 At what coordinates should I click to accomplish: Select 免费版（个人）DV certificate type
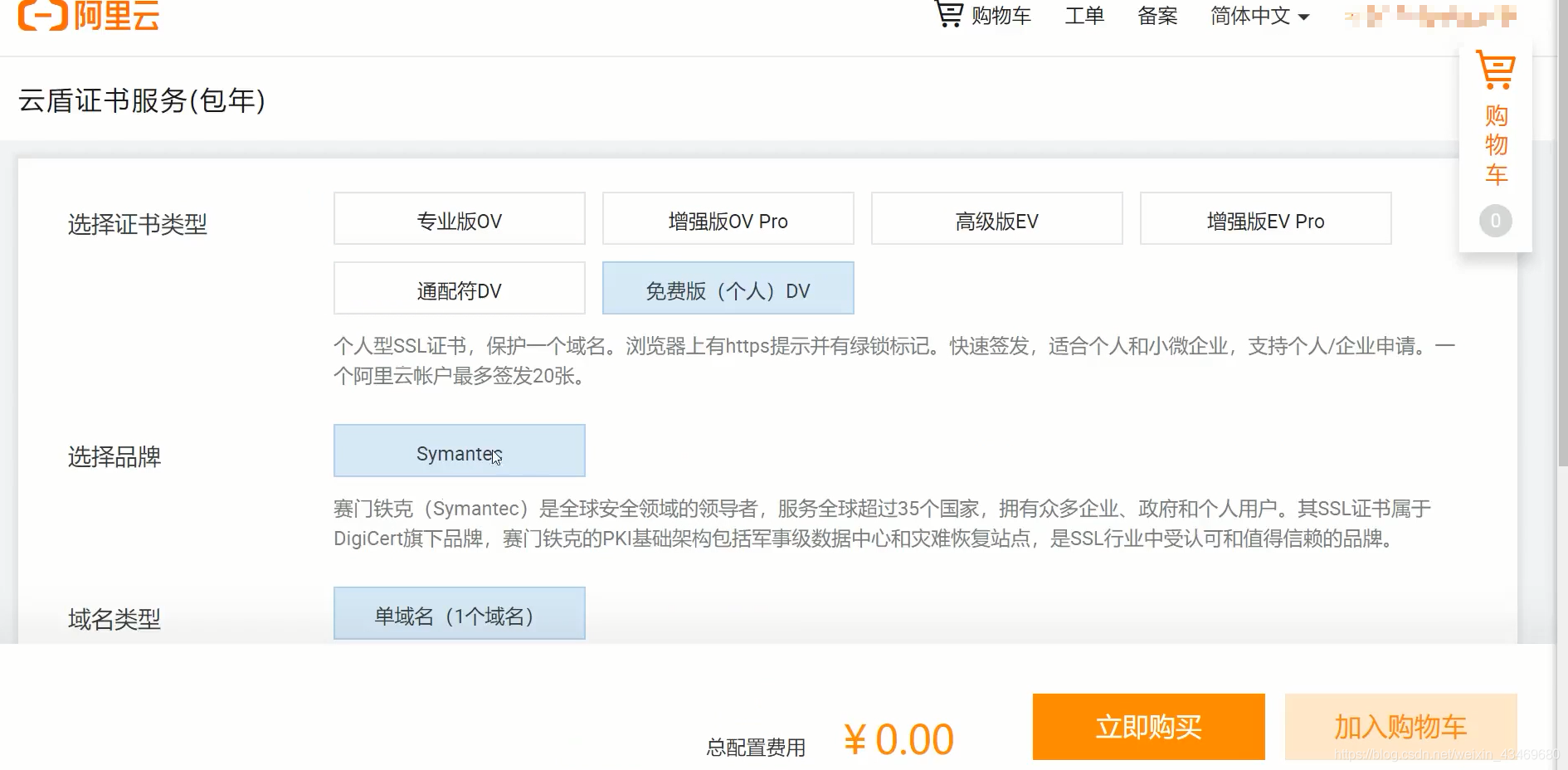(x=728, y=289)
